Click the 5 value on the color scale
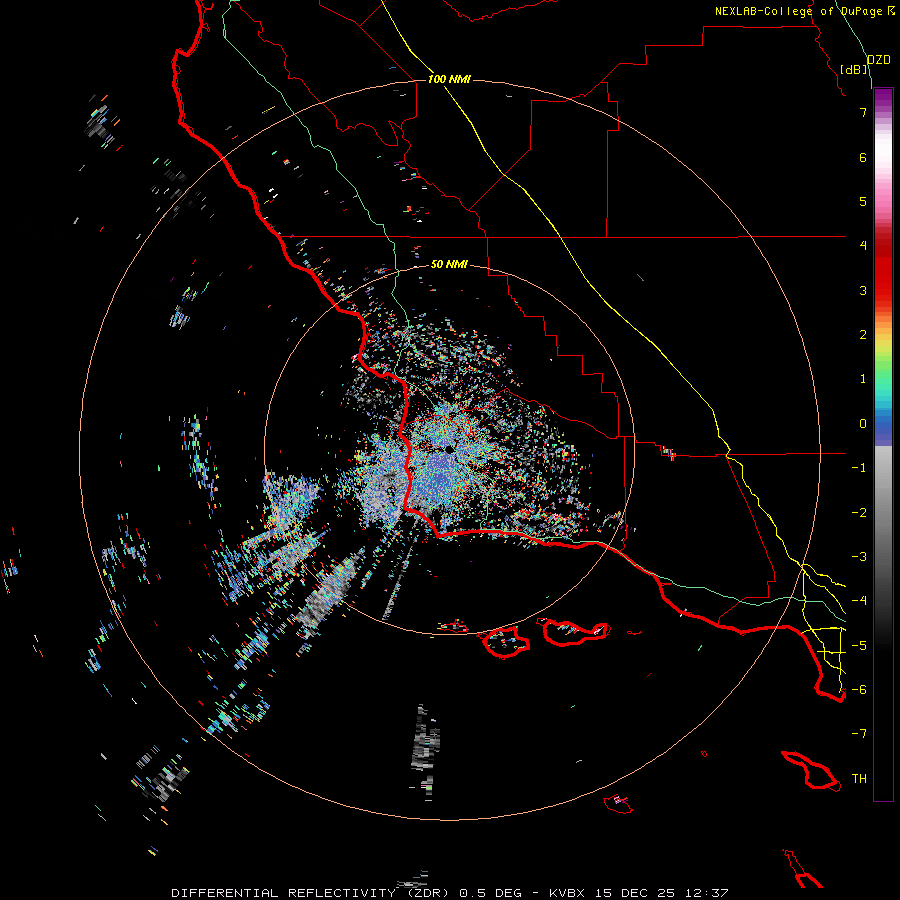Viewport: 900px width, 900px height. (x=863, y=201)
